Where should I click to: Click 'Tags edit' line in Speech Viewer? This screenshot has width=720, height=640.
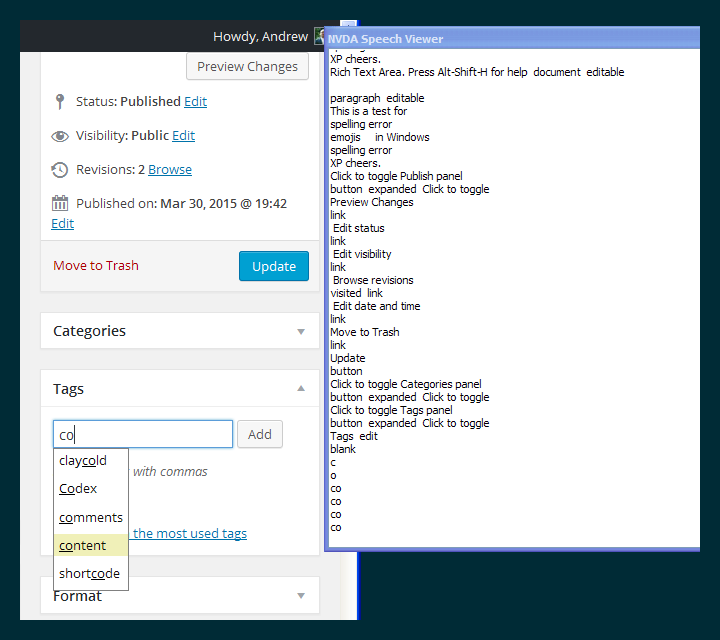pyautogui.click(x=354, y=436)
